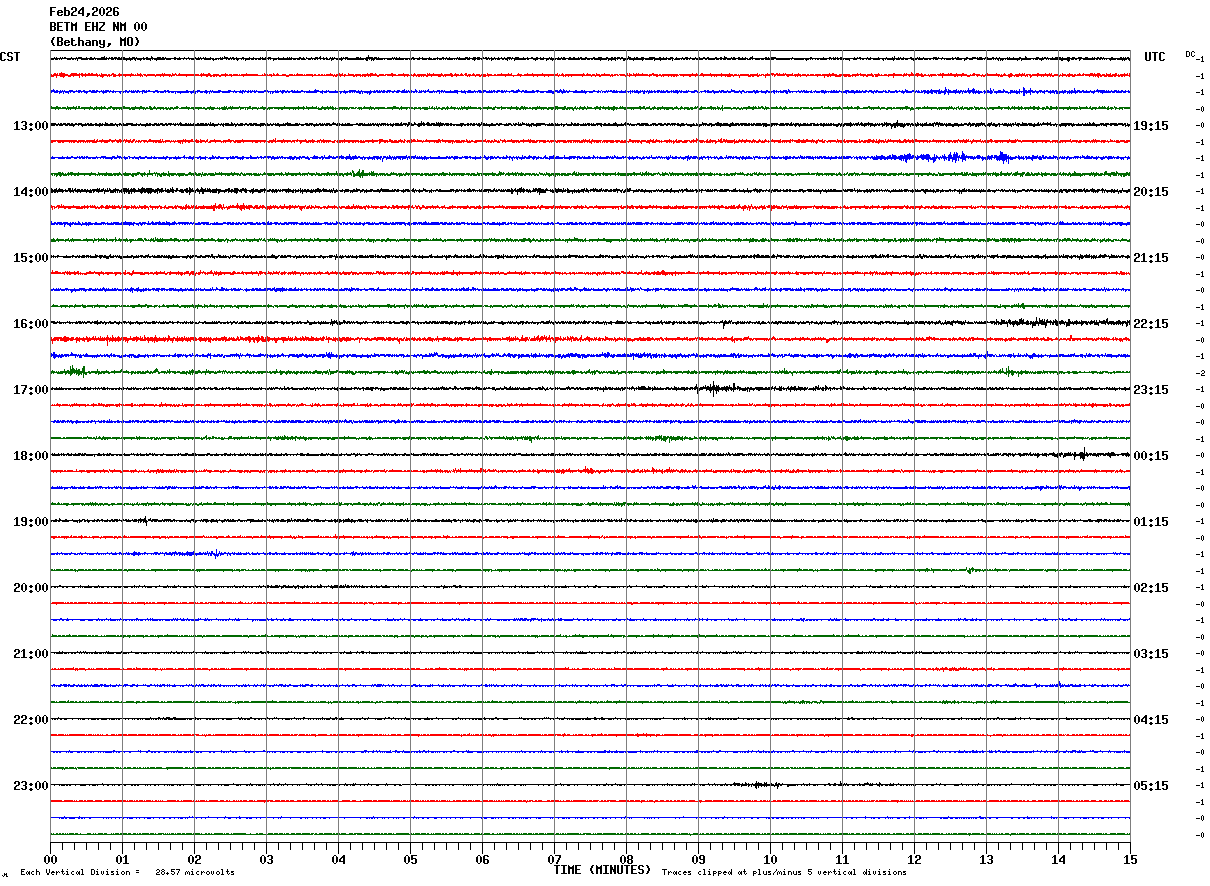Screen dimensions: 1210x886
Task: Click minute 04 on the time axis
Action: (x=338, y=860)
